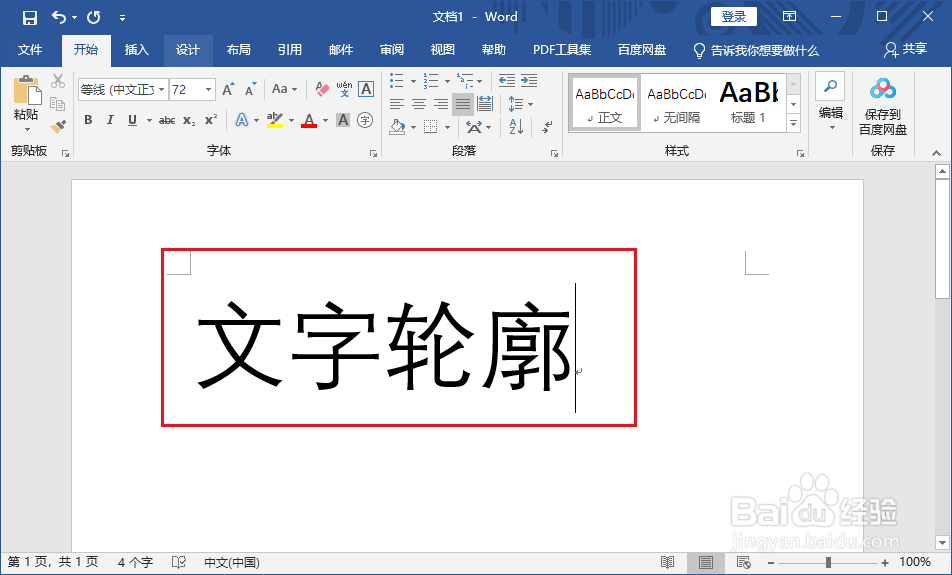Click the Login (登录) button
Viewport: 952px width, 575px height.
tap(733, 17)
